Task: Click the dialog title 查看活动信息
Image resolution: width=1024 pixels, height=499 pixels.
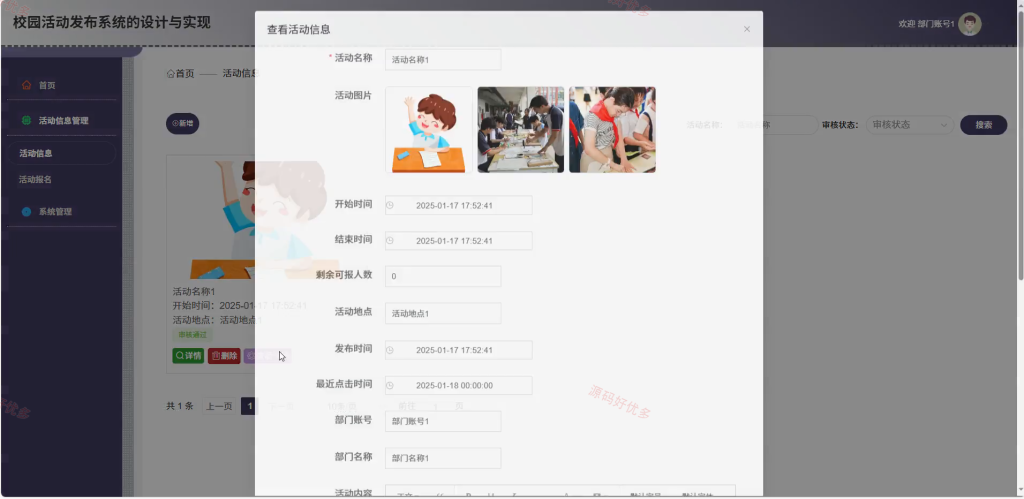Action: tap(298, 29)
